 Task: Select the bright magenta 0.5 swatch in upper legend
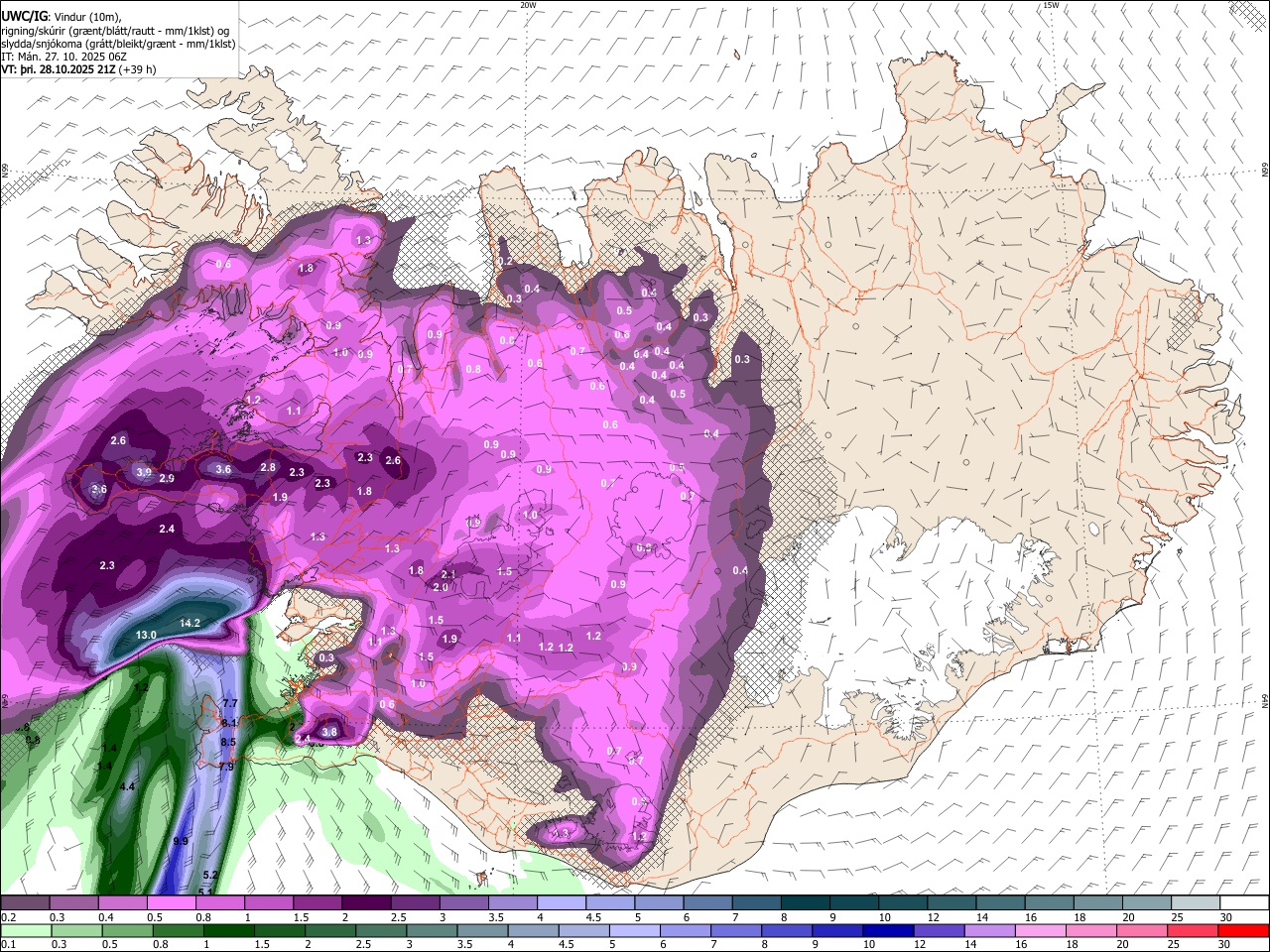(171, 903)
